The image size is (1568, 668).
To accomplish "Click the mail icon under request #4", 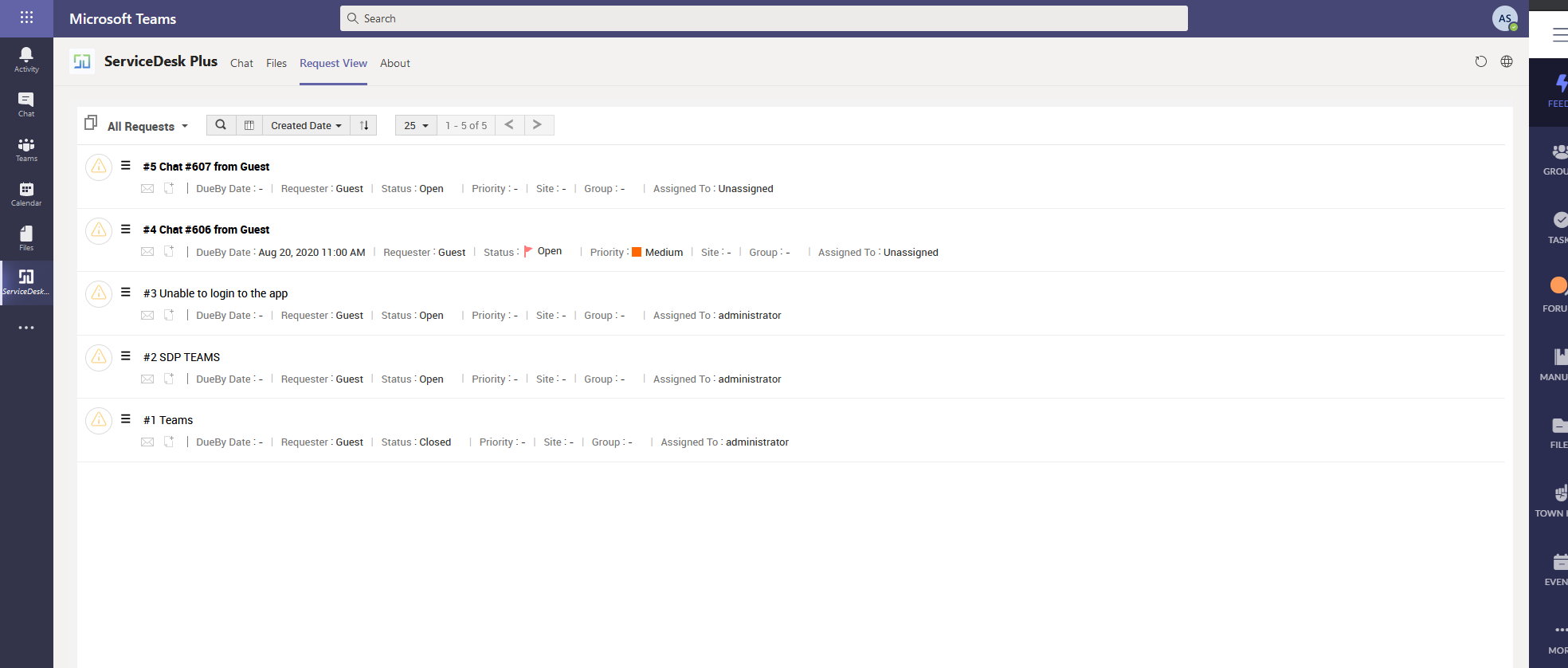I will [x=147, y=252].
